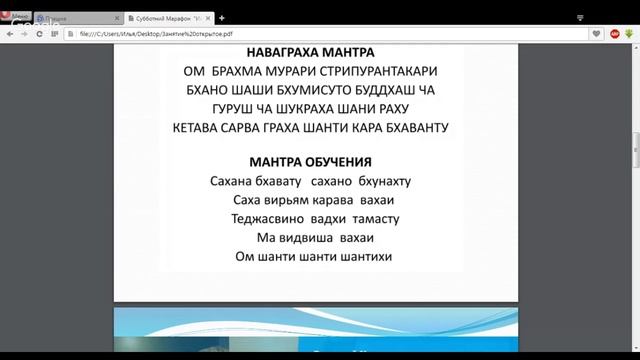Viewport: 640px width, 360px height.
Task: Open the Opera Menu button
Action: coord(16,16)
